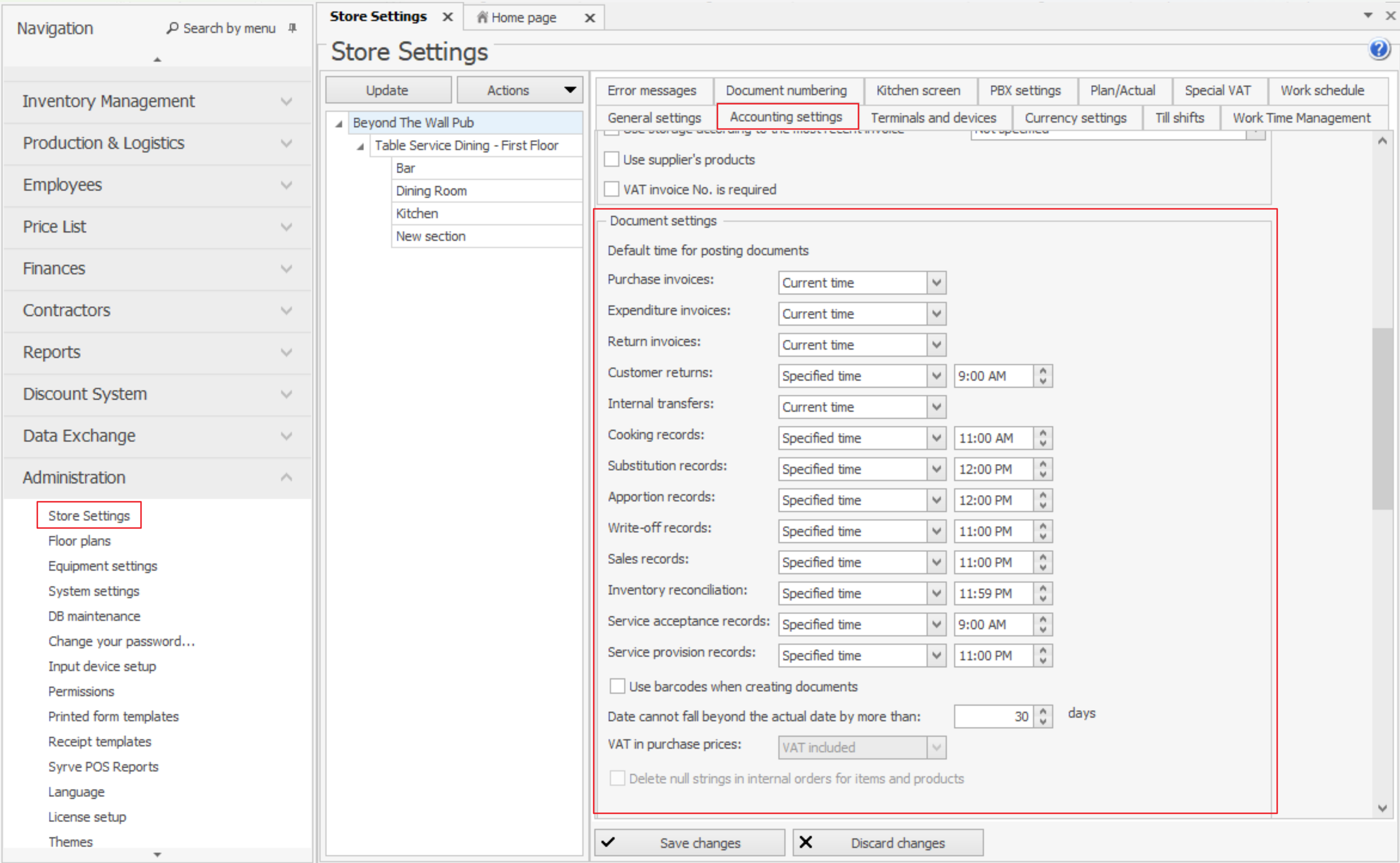Viewport: 1400px width, 863px height.
Task: Click the Save changes button
Action: click(x=689, y=842)
